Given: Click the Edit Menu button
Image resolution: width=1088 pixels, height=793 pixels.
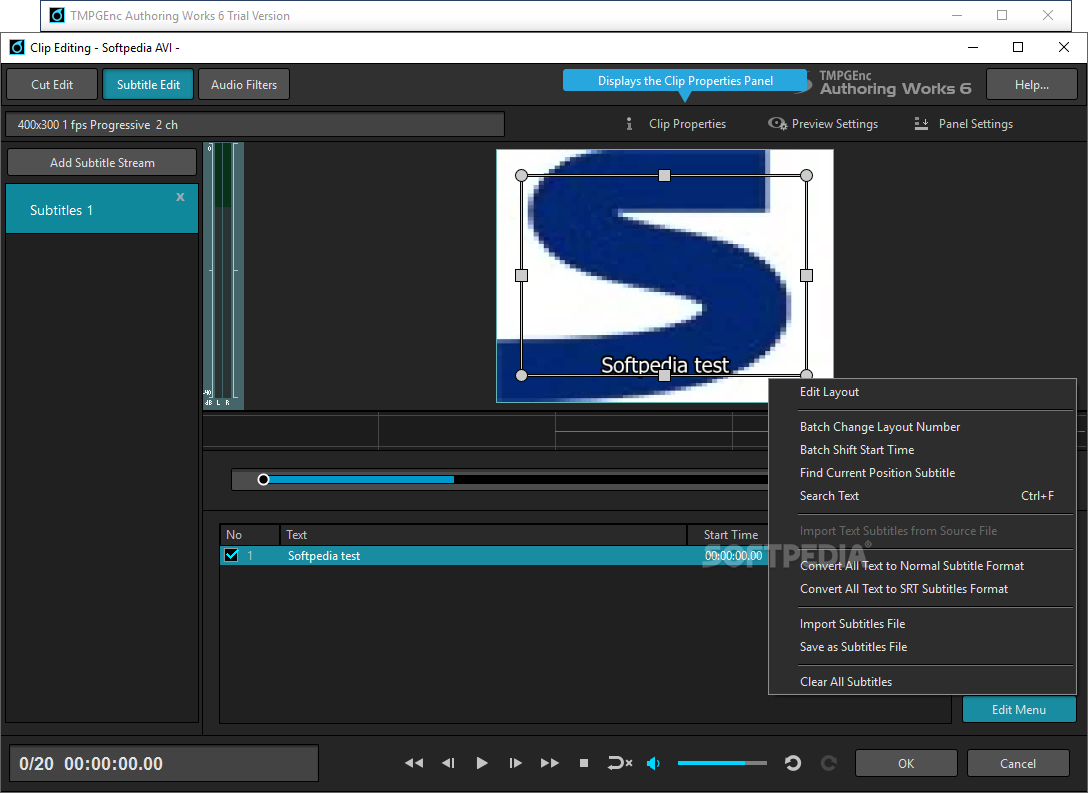Looking at the screenshot, I should tap(1019, 709).
